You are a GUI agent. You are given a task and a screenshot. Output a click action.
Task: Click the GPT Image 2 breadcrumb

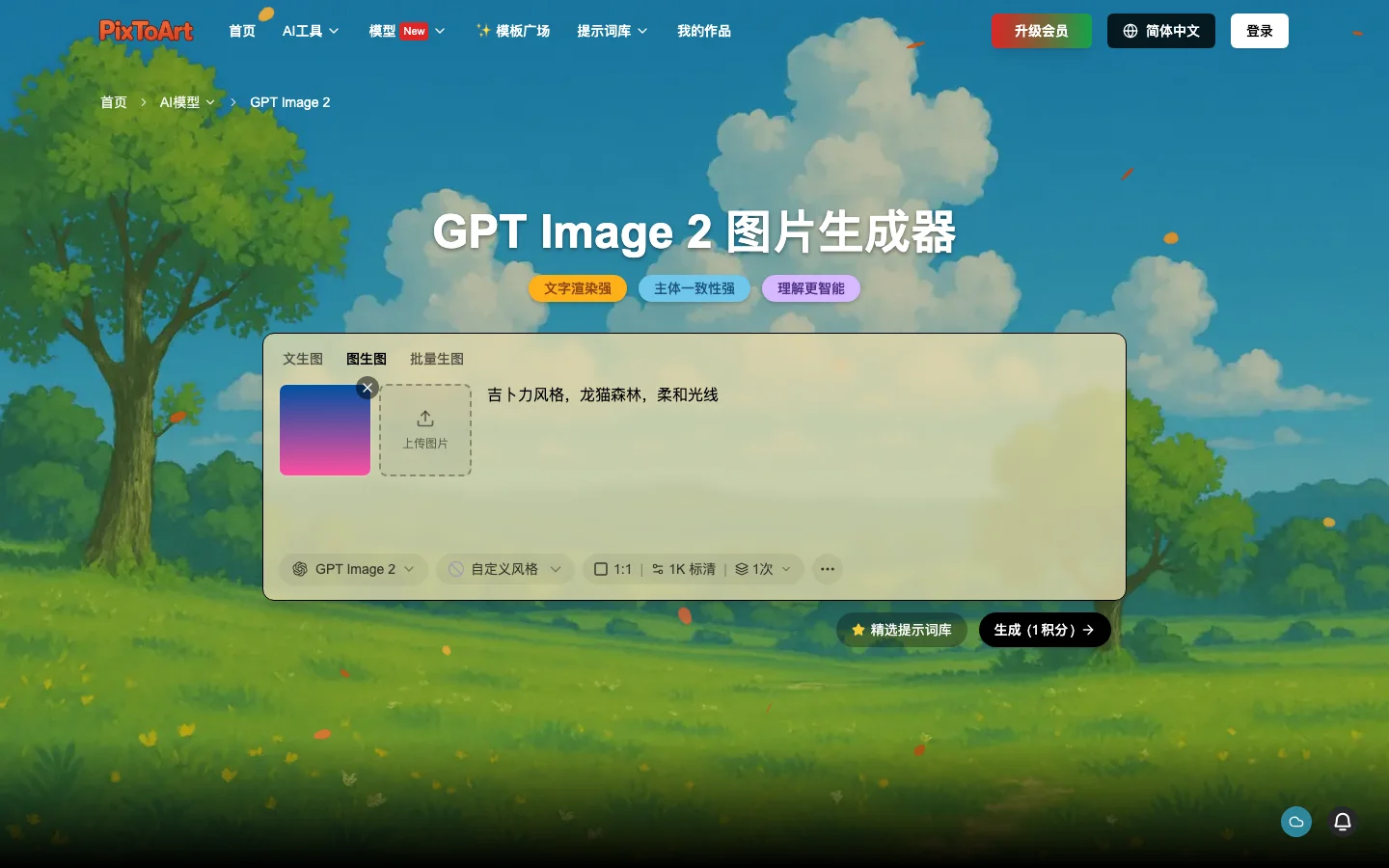290,102
